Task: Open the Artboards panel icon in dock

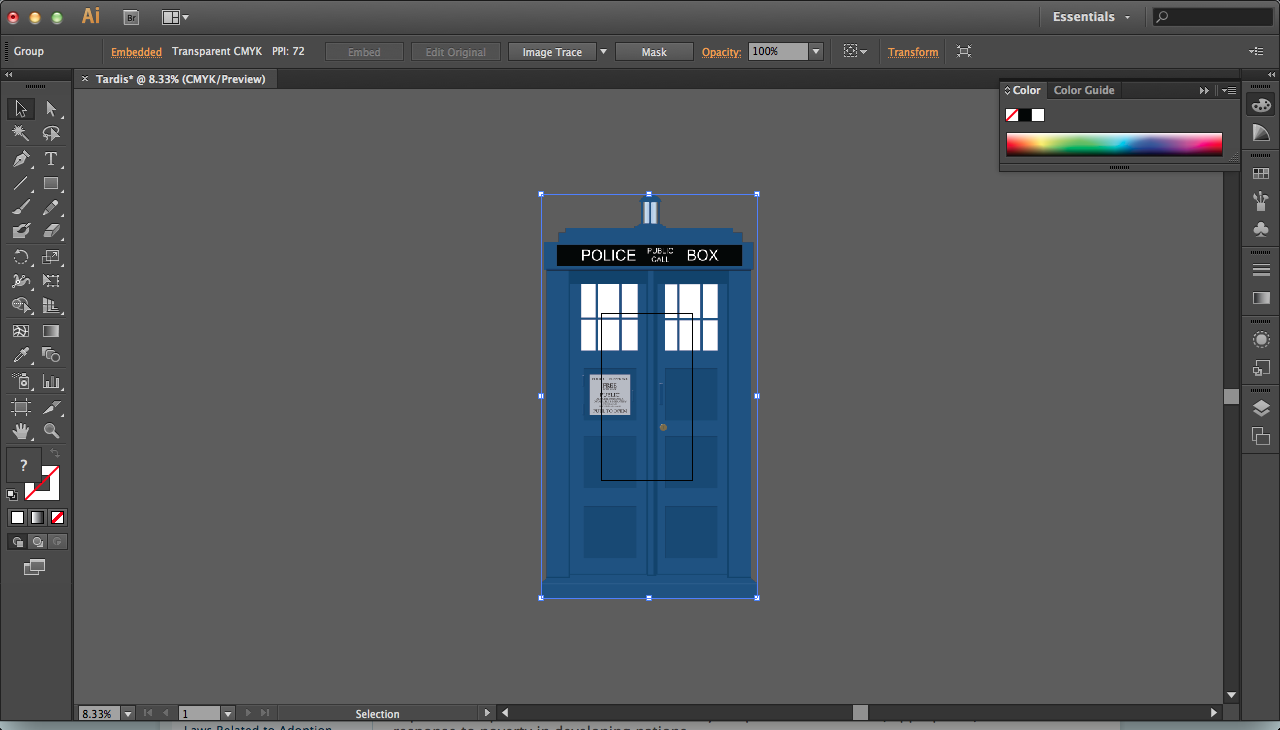Action: click(x=1261, y=436)
